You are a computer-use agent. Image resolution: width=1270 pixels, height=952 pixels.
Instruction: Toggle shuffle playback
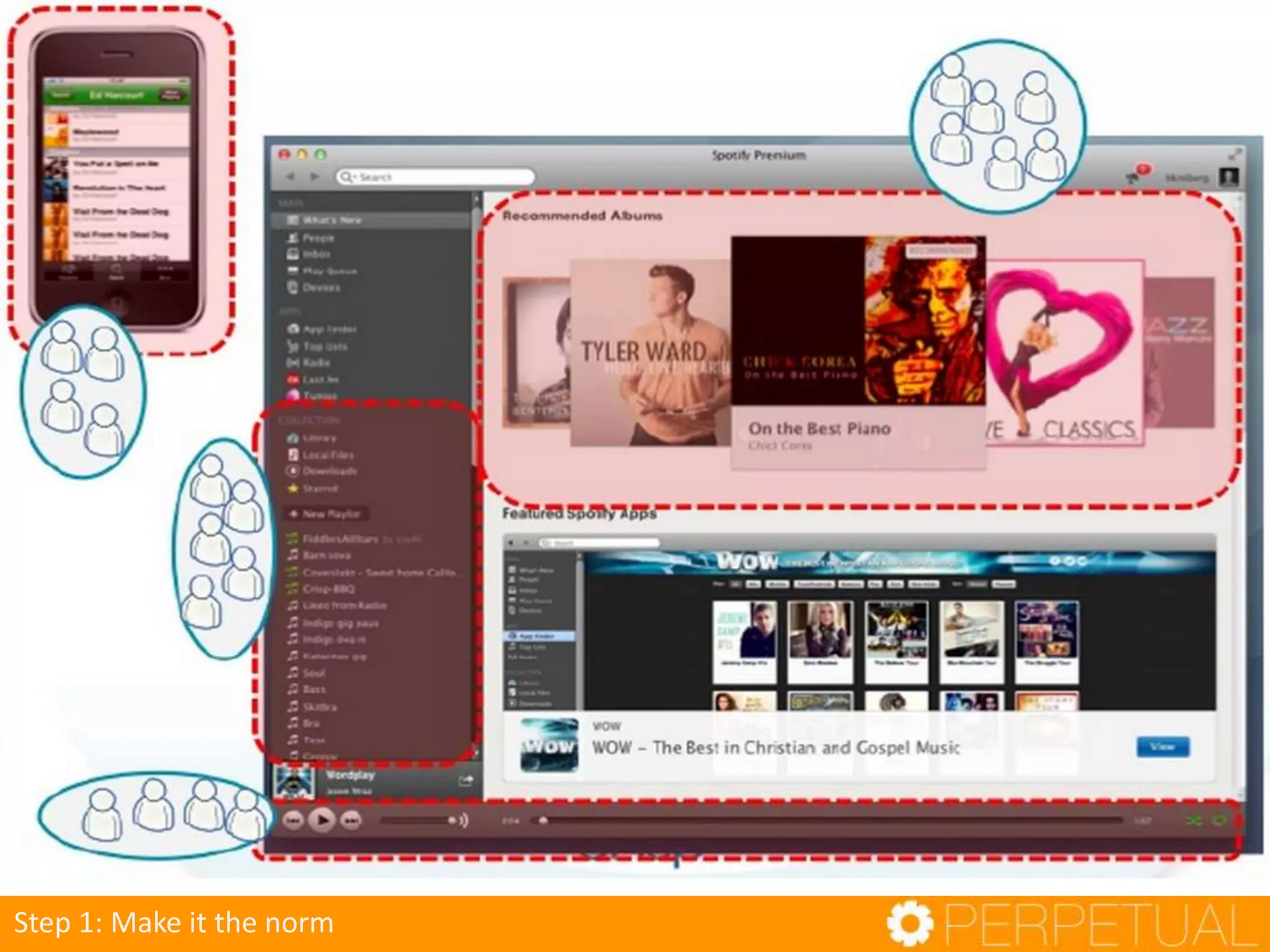(x=1193, y=821)
